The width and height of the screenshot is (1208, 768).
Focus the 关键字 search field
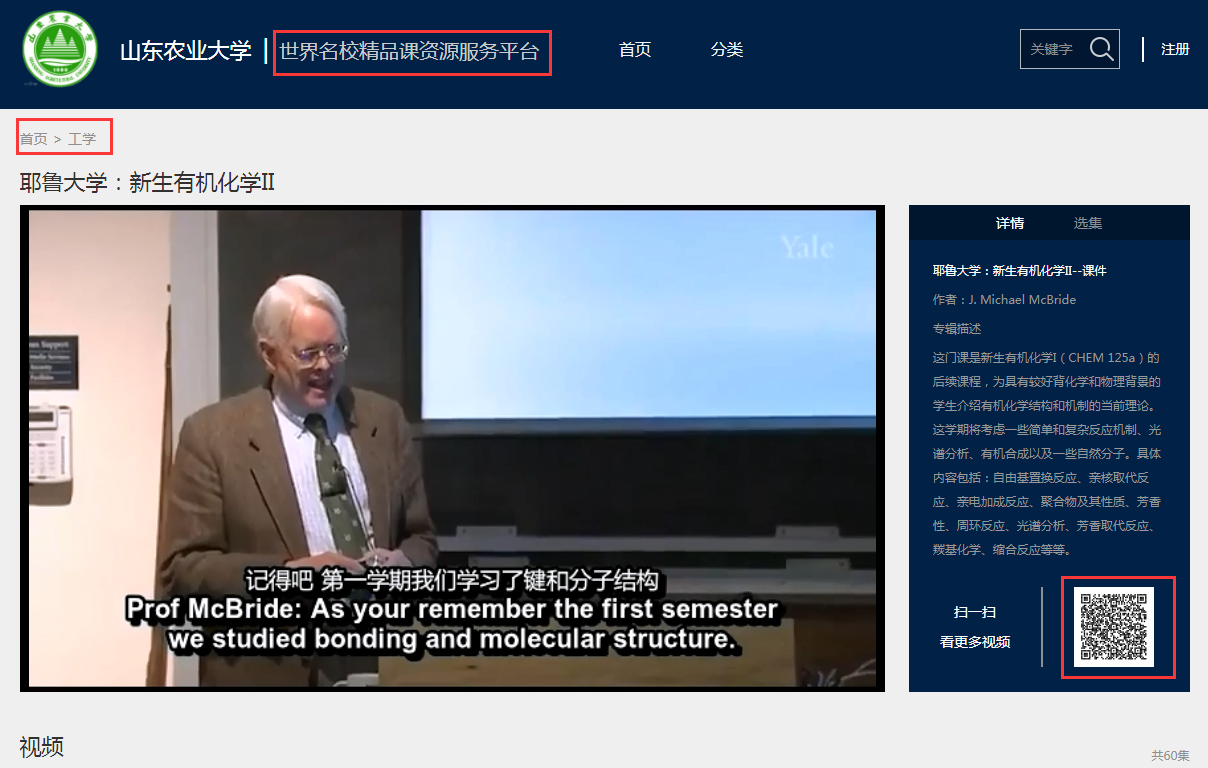[1052, 49]
